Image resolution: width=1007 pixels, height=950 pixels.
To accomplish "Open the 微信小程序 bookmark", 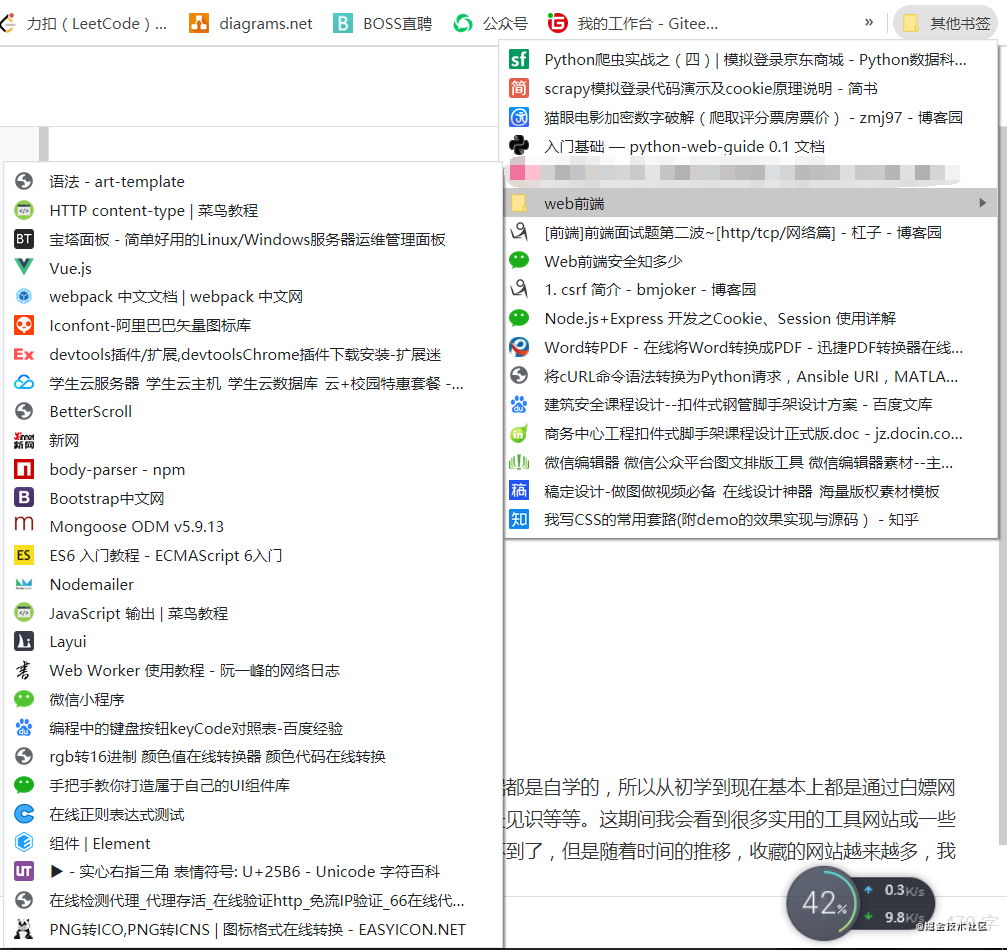I will 252,699.
